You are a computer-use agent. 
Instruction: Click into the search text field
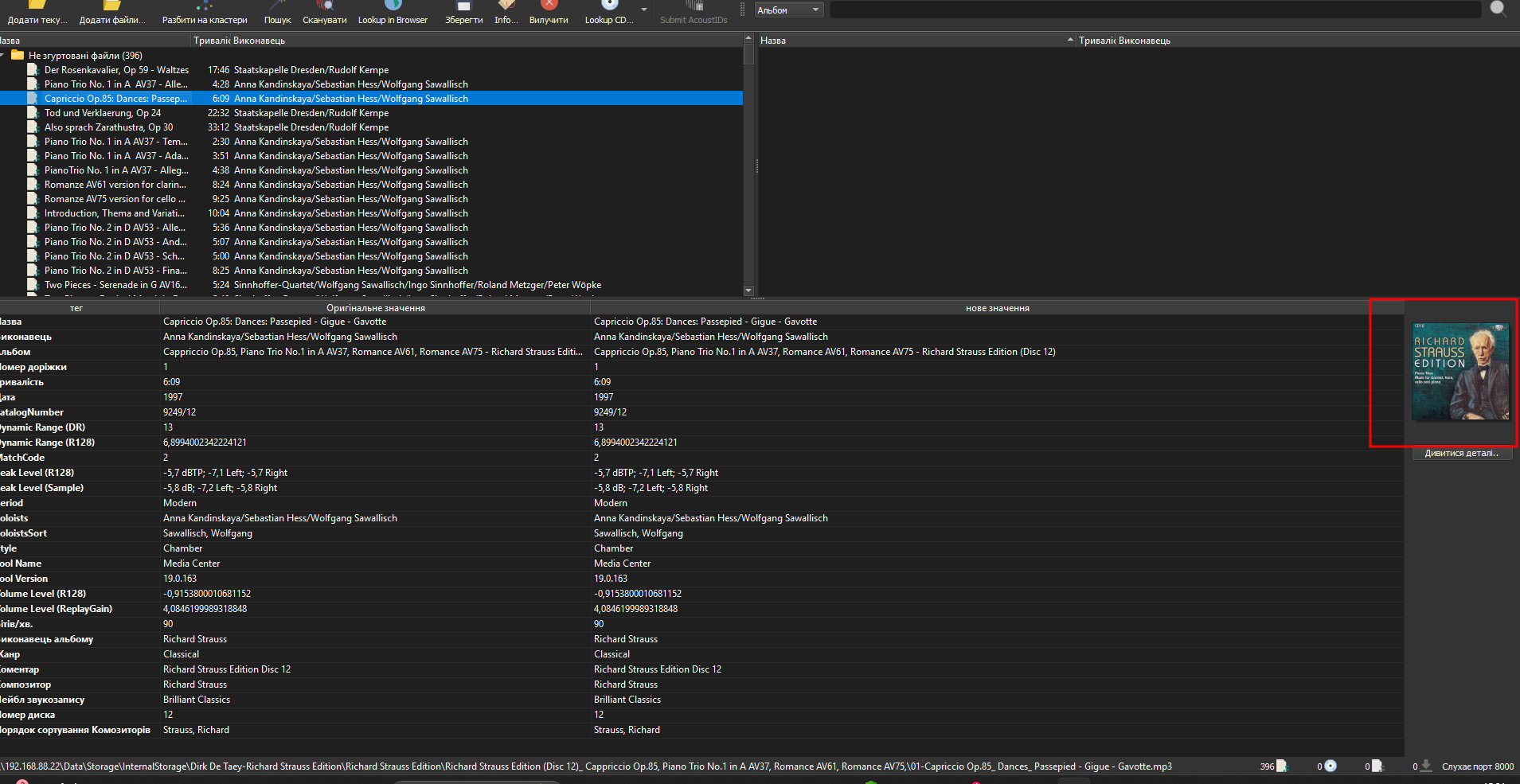1155,10
